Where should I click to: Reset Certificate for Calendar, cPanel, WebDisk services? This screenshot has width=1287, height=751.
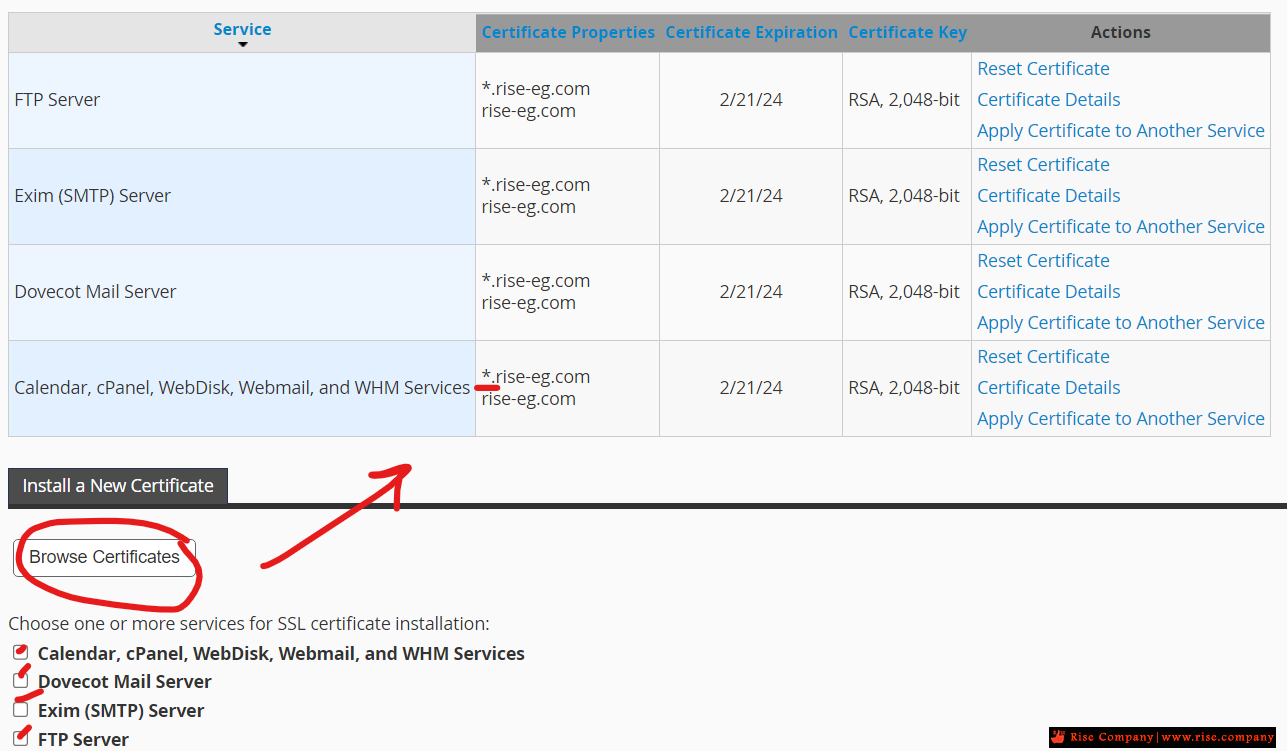1043,357
